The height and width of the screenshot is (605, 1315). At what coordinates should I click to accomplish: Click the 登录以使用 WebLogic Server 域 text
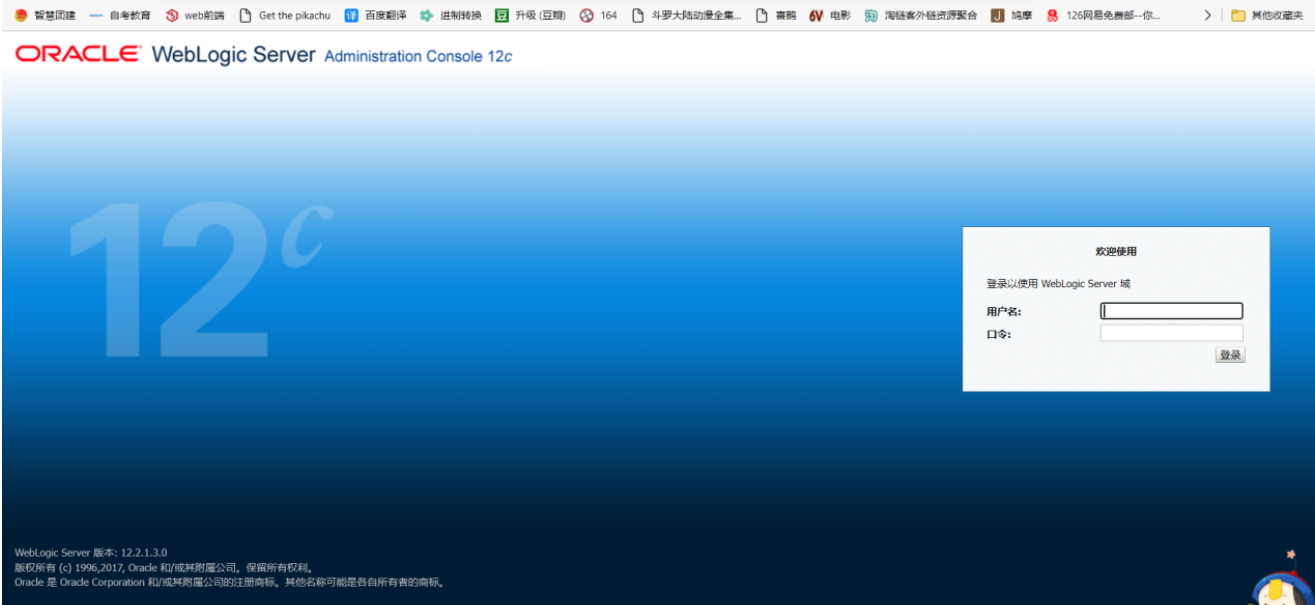(x=1058, y=284)
